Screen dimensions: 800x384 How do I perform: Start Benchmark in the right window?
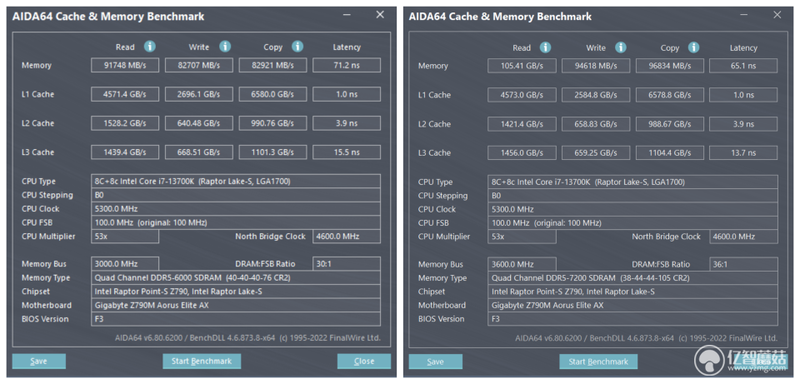598,362
